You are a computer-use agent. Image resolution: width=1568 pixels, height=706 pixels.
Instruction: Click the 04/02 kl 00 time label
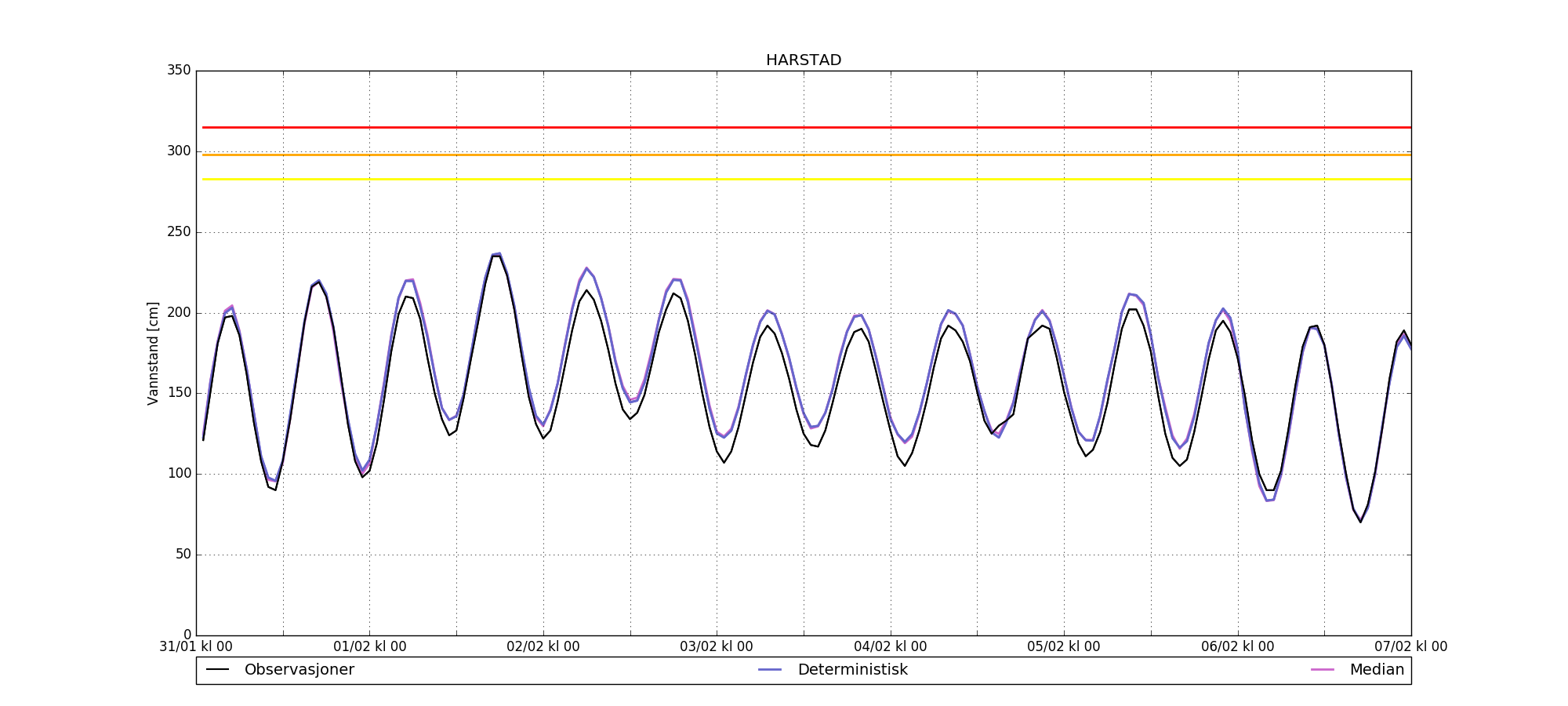(x=891, y=647)
